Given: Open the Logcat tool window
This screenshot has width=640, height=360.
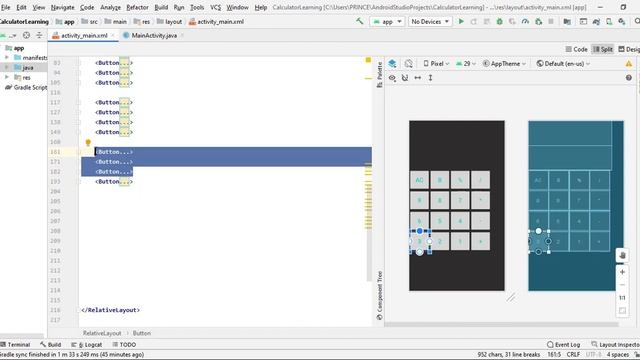Looking at the screenshot, I should [x=87, y=344].
